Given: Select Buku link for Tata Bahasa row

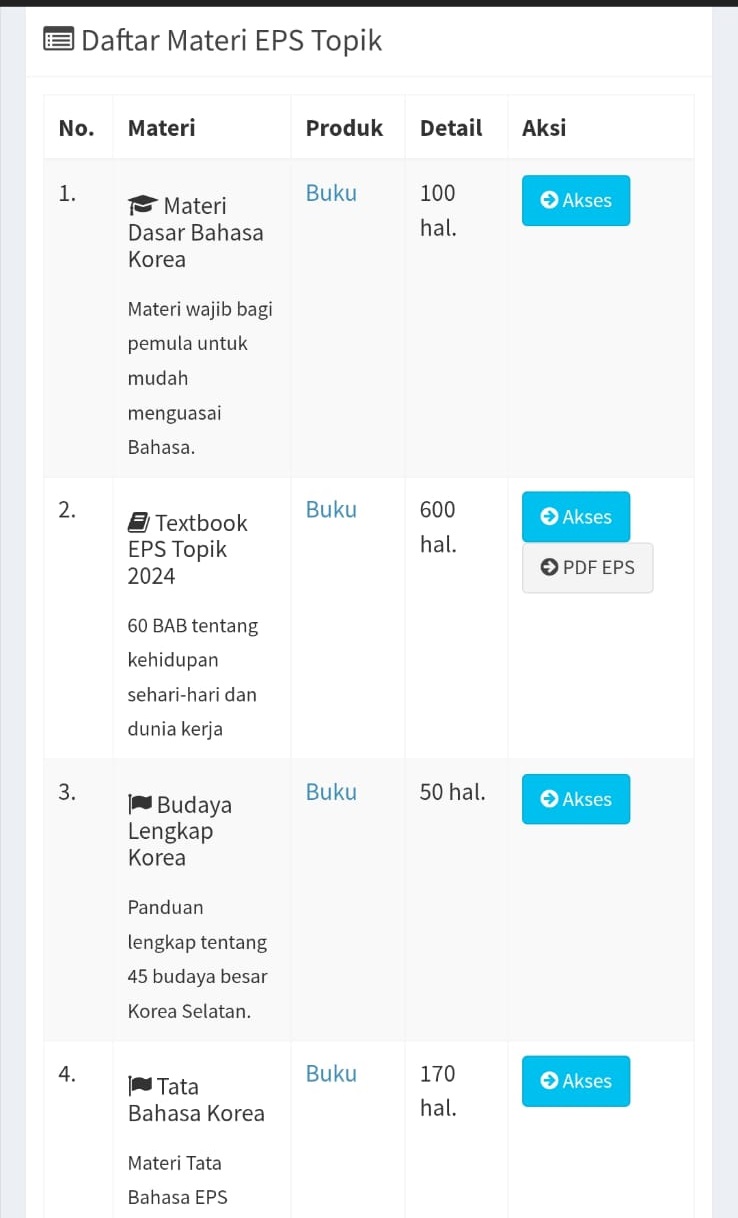Looking at the screenshot, I should click(331, 1073).
